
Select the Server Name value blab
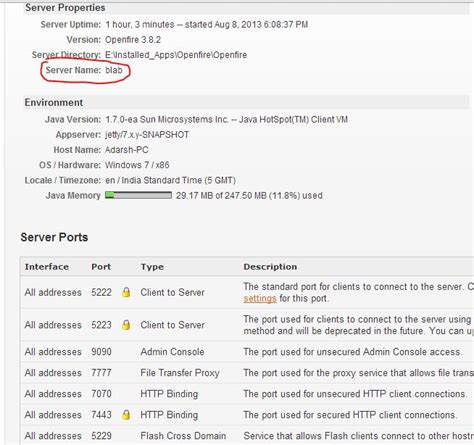point(114,70)
